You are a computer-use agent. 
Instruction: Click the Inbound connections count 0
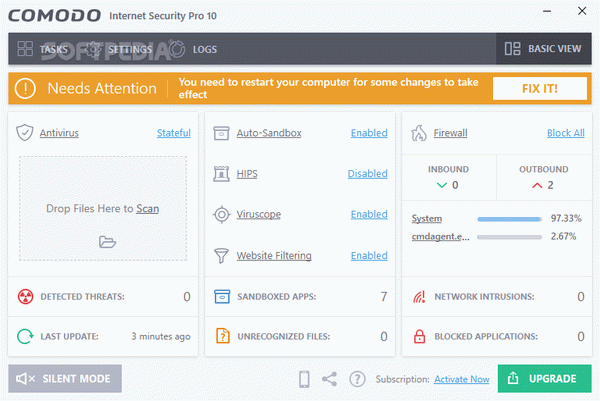tap(455, 185)
